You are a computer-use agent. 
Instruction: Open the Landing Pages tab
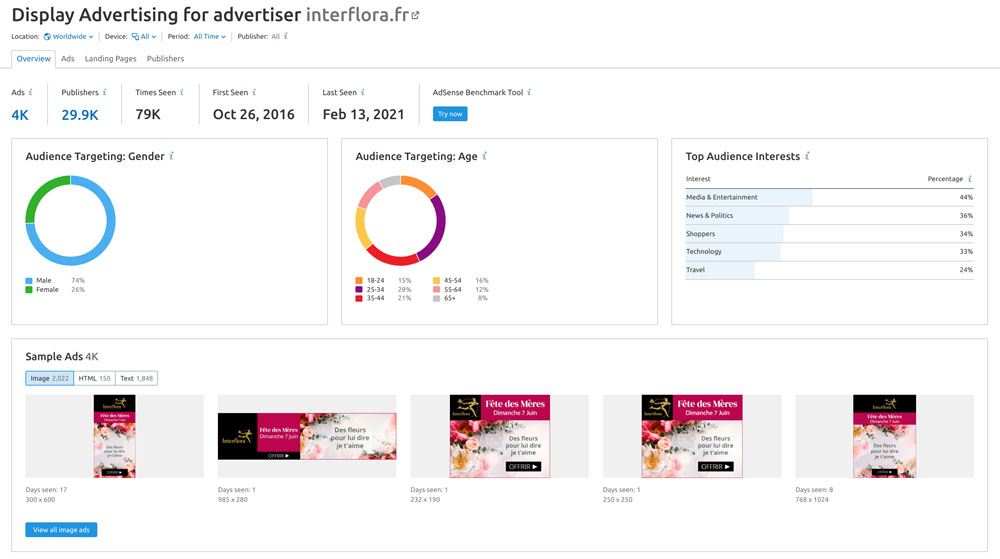(x=110, y=59)
